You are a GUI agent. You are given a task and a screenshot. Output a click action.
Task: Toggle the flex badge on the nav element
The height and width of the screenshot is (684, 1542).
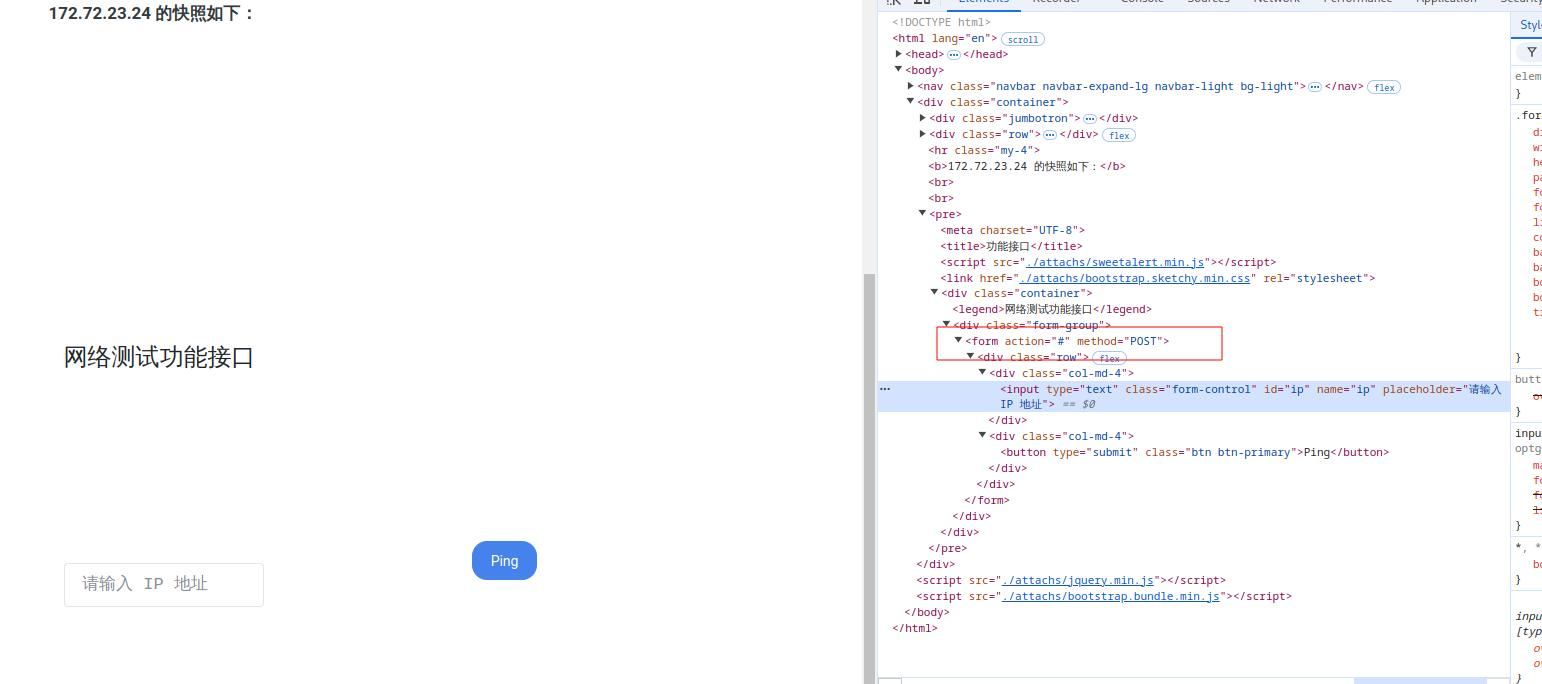pos(1384,87)
